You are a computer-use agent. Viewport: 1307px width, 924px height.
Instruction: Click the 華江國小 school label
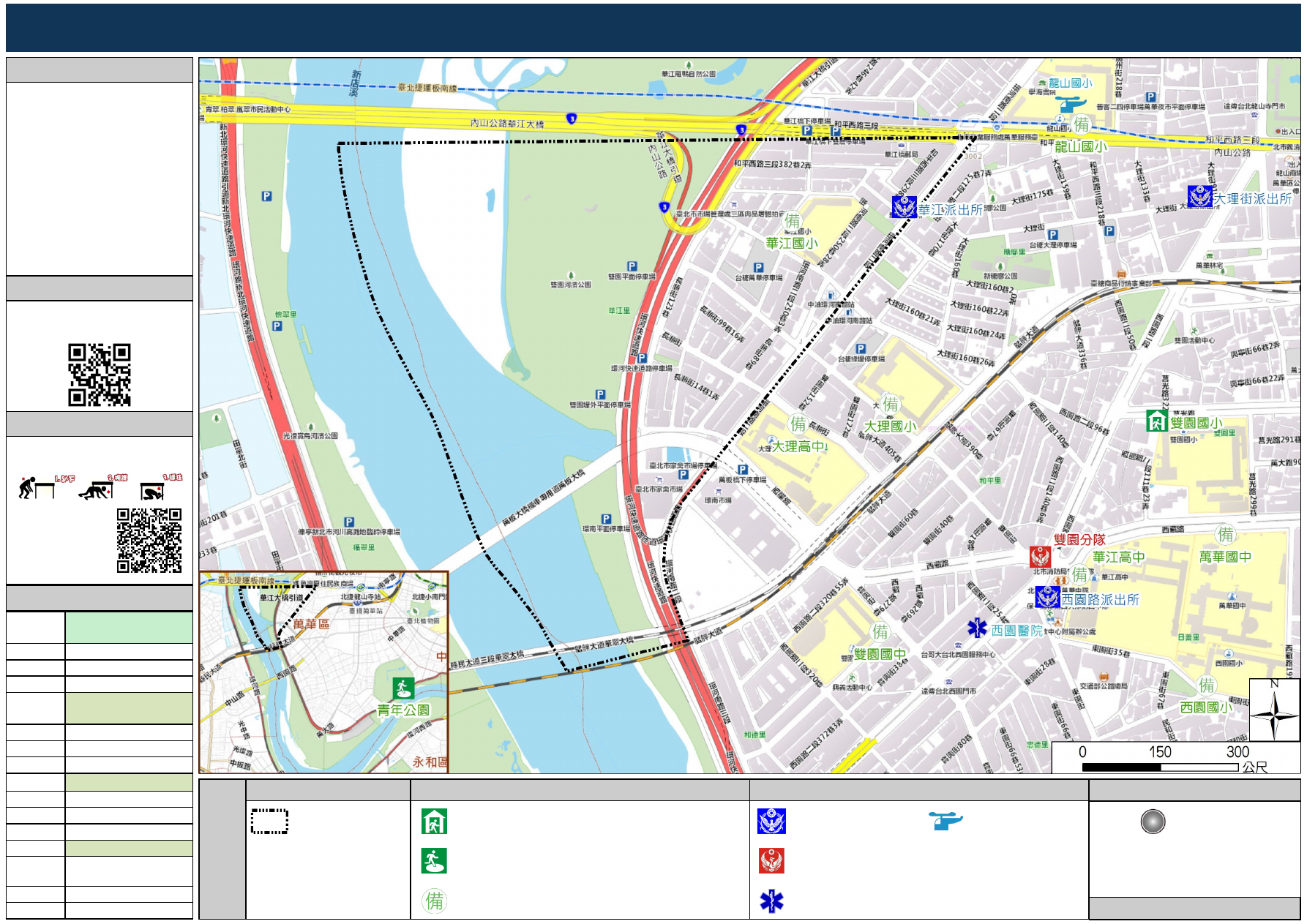[792, 243]
